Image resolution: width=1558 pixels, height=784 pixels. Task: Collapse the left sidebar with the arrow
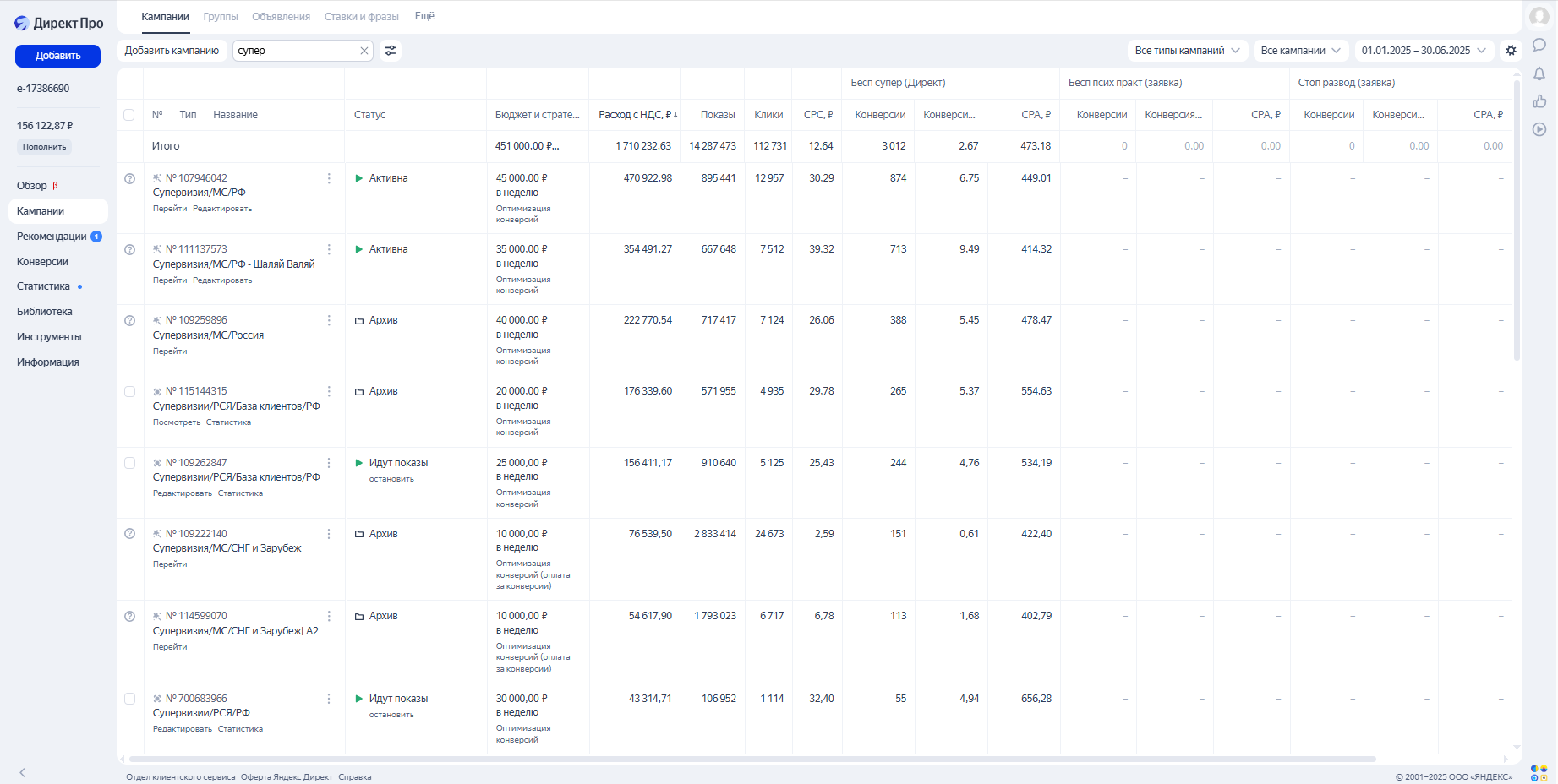(x=23, y=772)
